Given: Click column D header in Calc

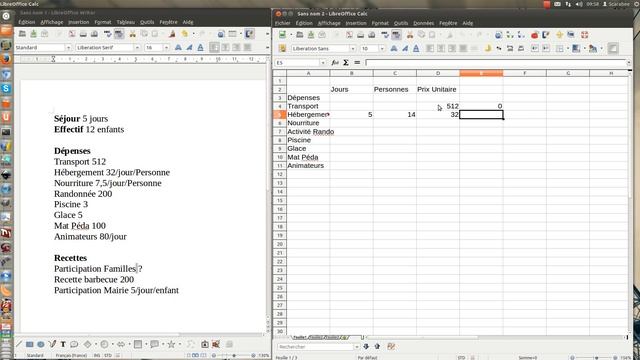Looking at the screenshot, I should [x=438, y=73].
